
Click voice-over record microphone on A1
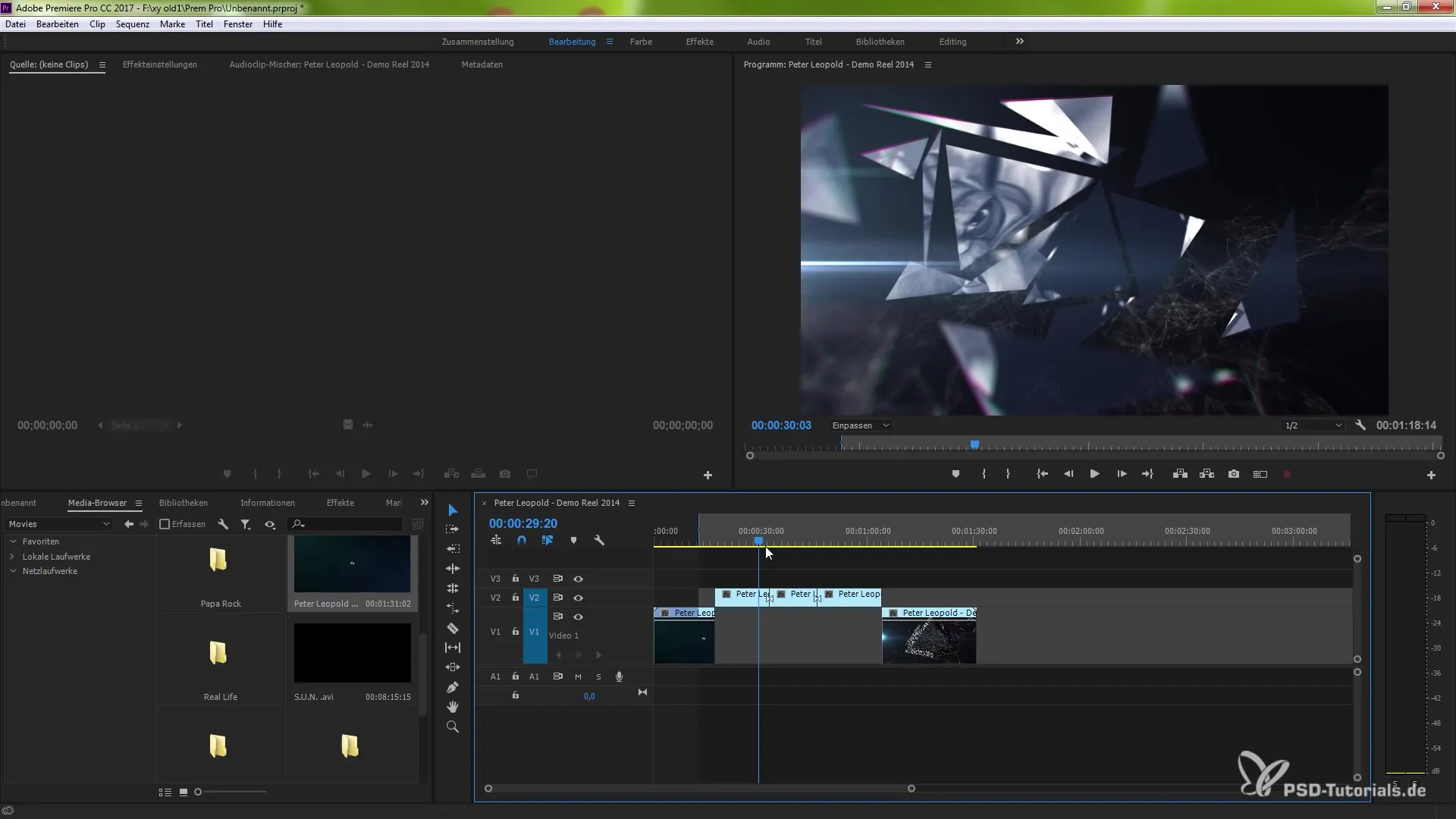619,676
